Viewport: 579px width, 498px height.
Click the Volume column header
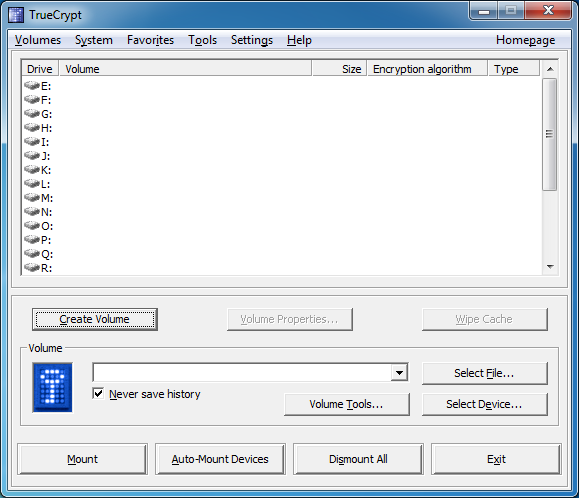(185, 69)
